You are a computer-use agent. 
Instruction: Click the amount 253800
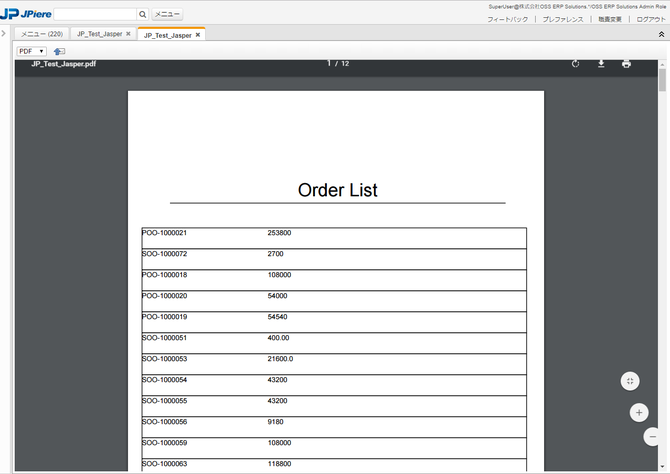click(279, 233)
